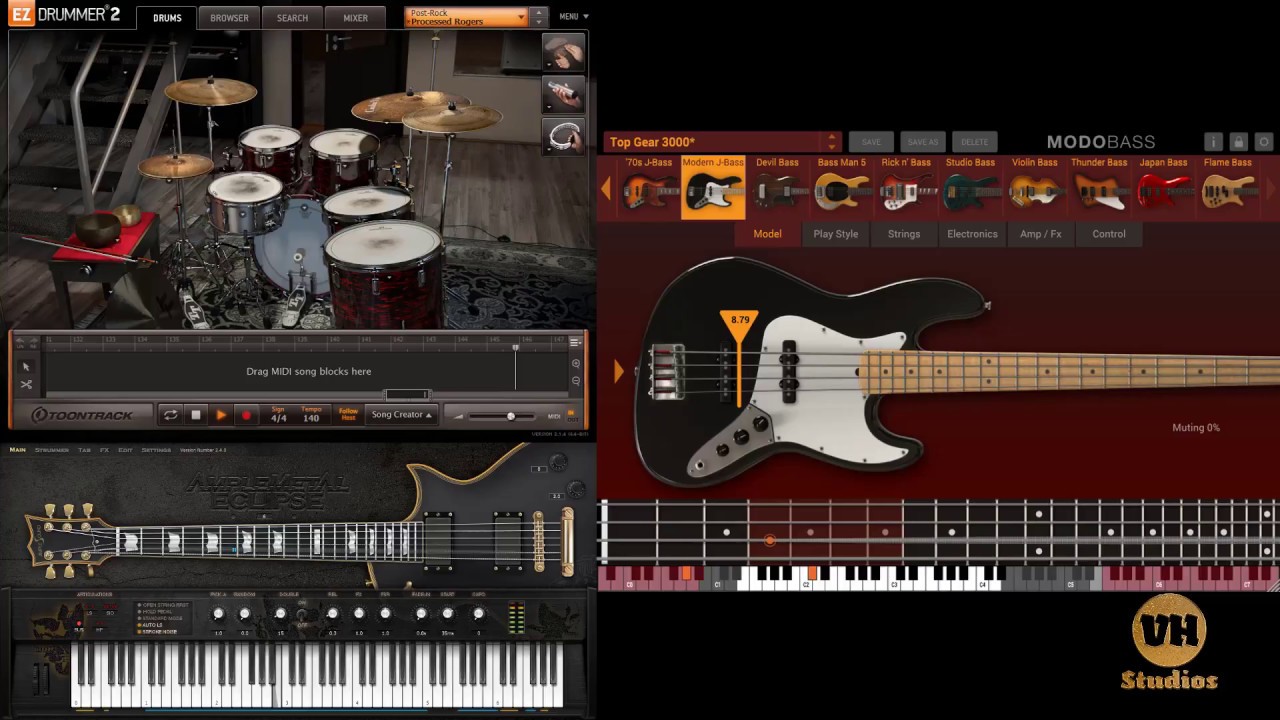
Task: Select the Thunder Bass model
Action: pyautogui.click(x=1099, y=187)
